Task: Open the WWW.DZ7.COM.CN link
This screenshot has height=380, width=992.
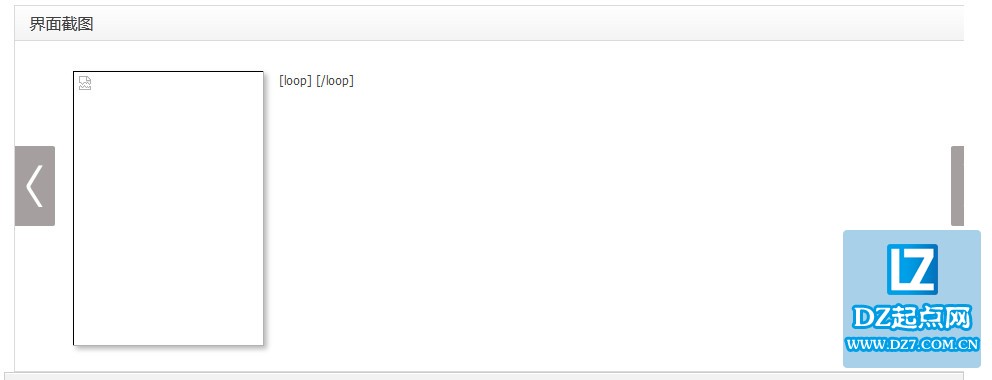Action: [912, 345]
